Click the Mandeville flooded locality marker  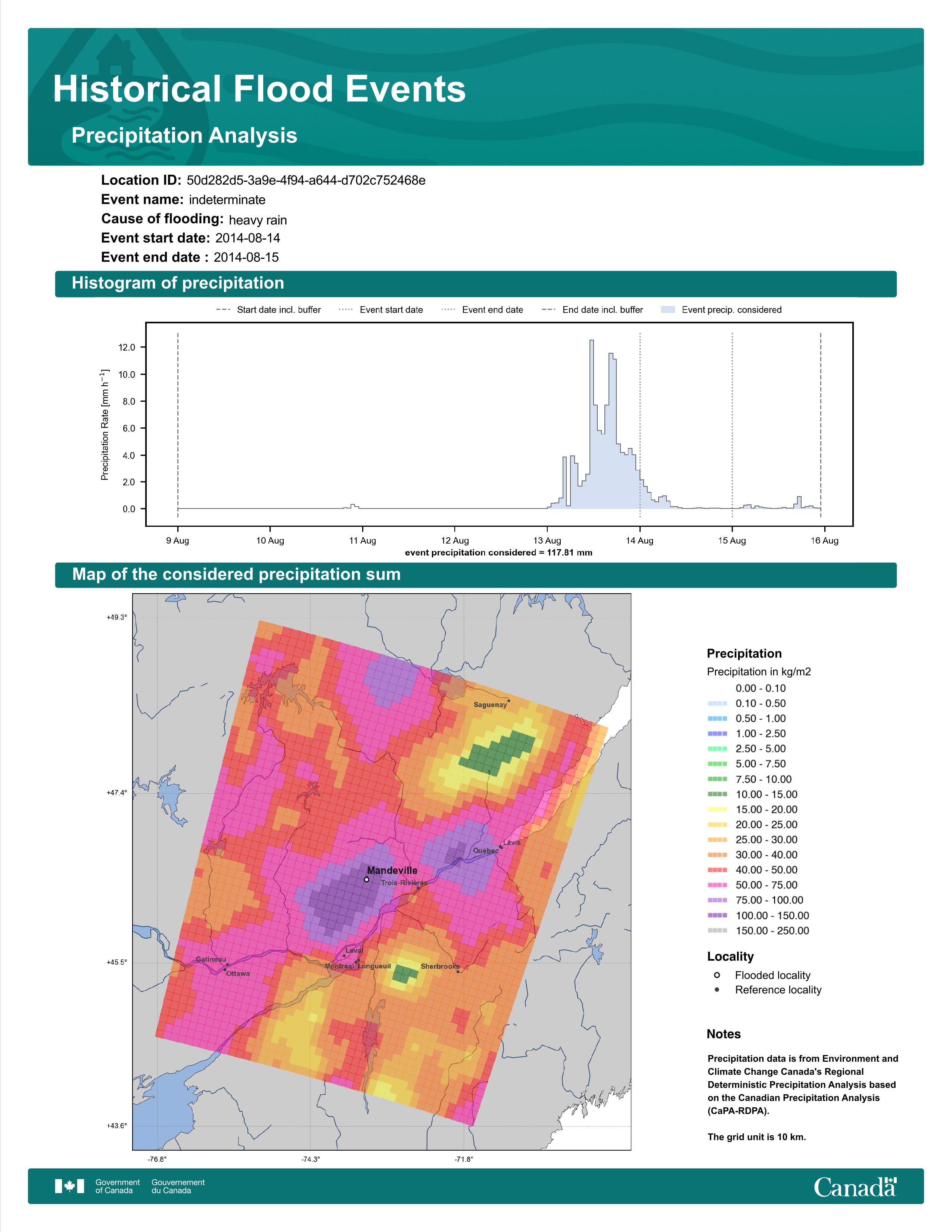coord(367,880)
